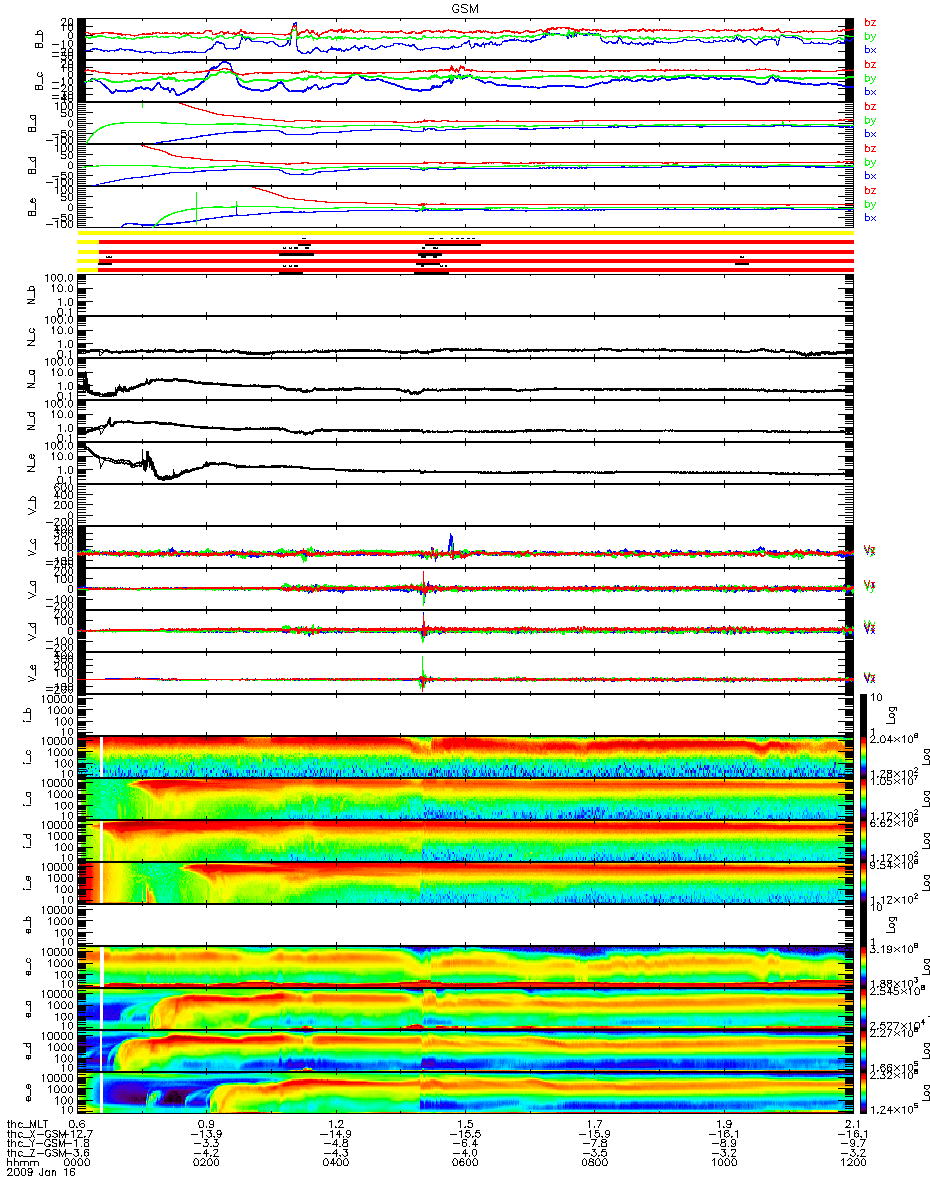Click the GSM title at top
The width and height of the screenshot is (930, 1200).
pos(464,8)
